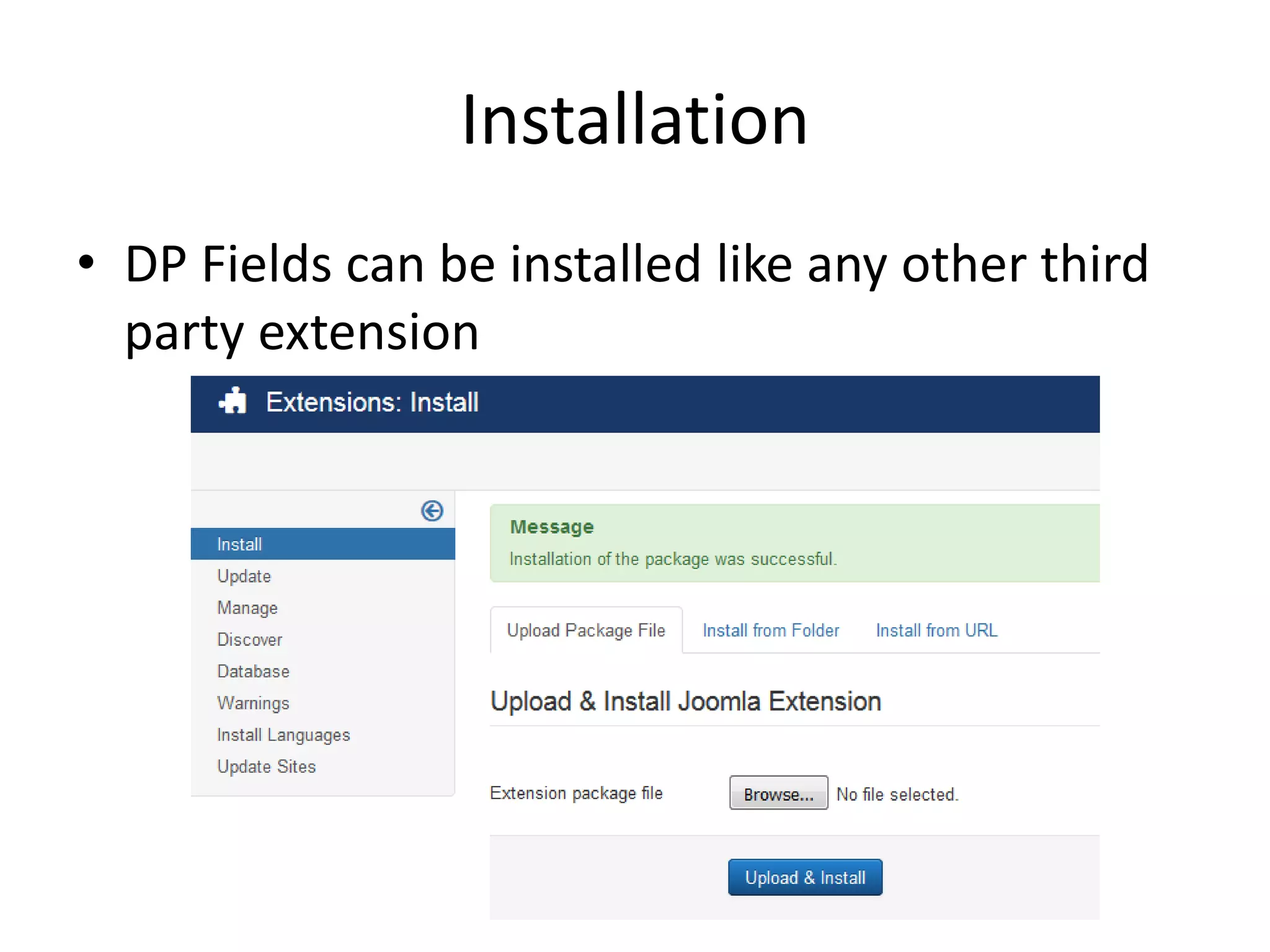The image size is (1270, 952).
Task: Go to Manage in the sidebar
Action: [247, 608]
